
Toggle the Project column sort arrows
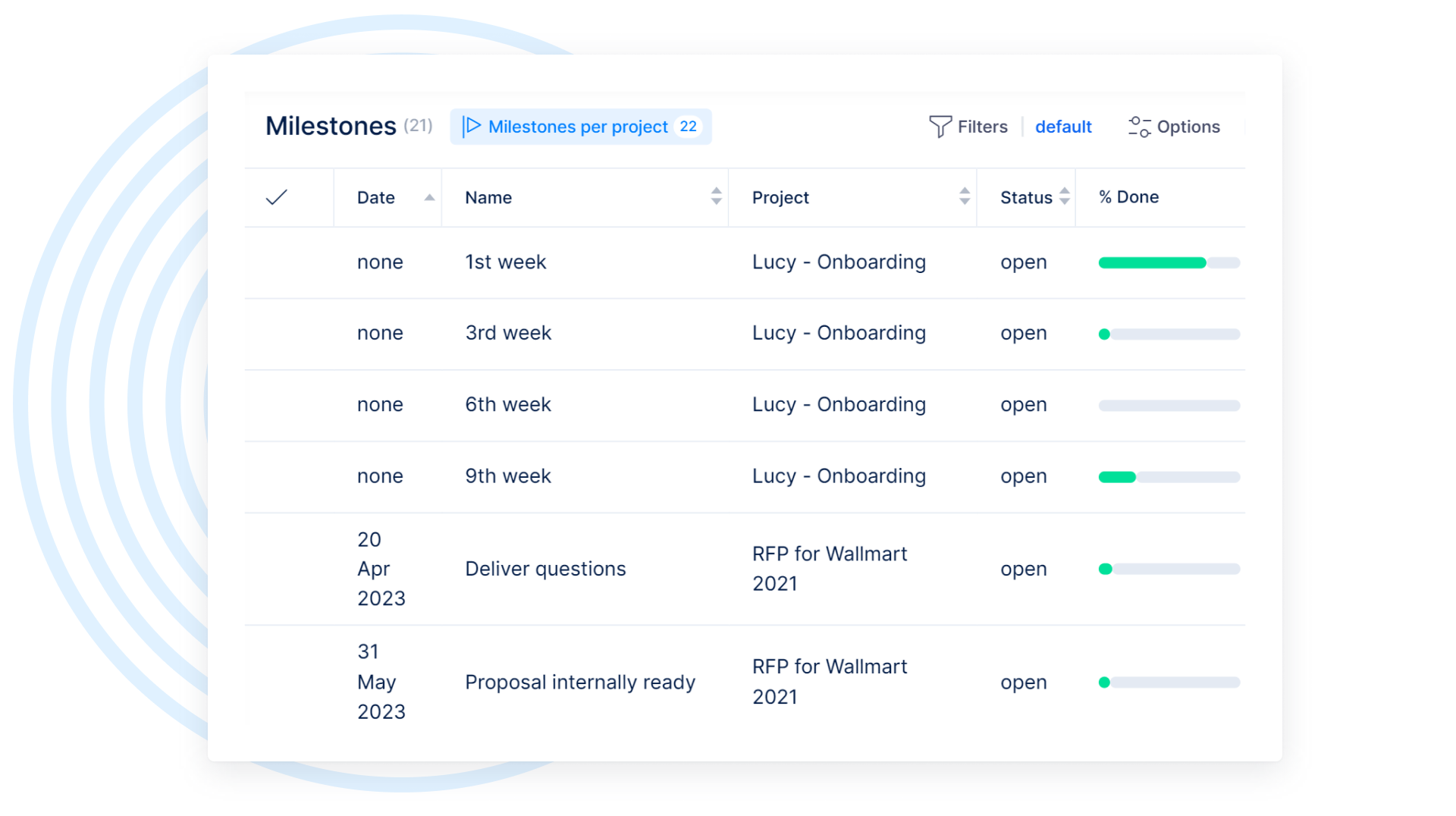(964, 196)
